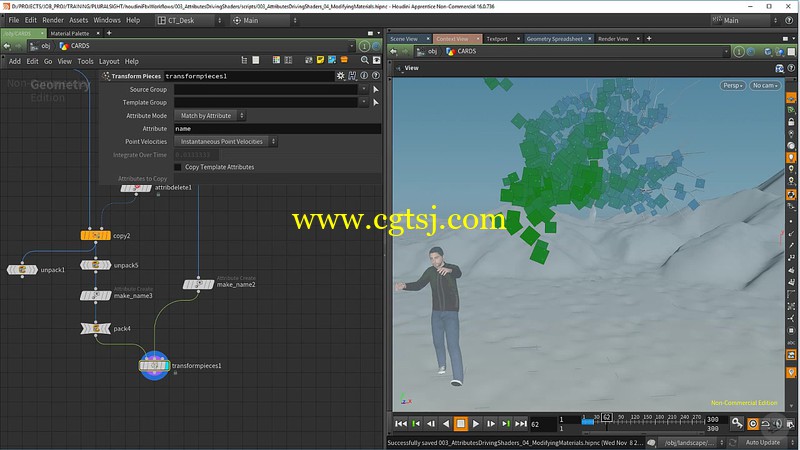Click the key icon on the playbar
800x450 pixels.
coord(737,423)
